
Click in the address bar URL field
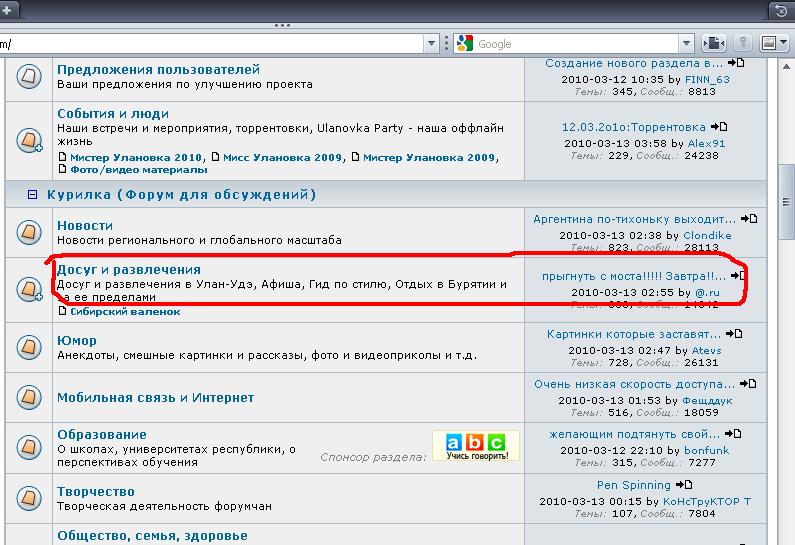pos(212,44)
